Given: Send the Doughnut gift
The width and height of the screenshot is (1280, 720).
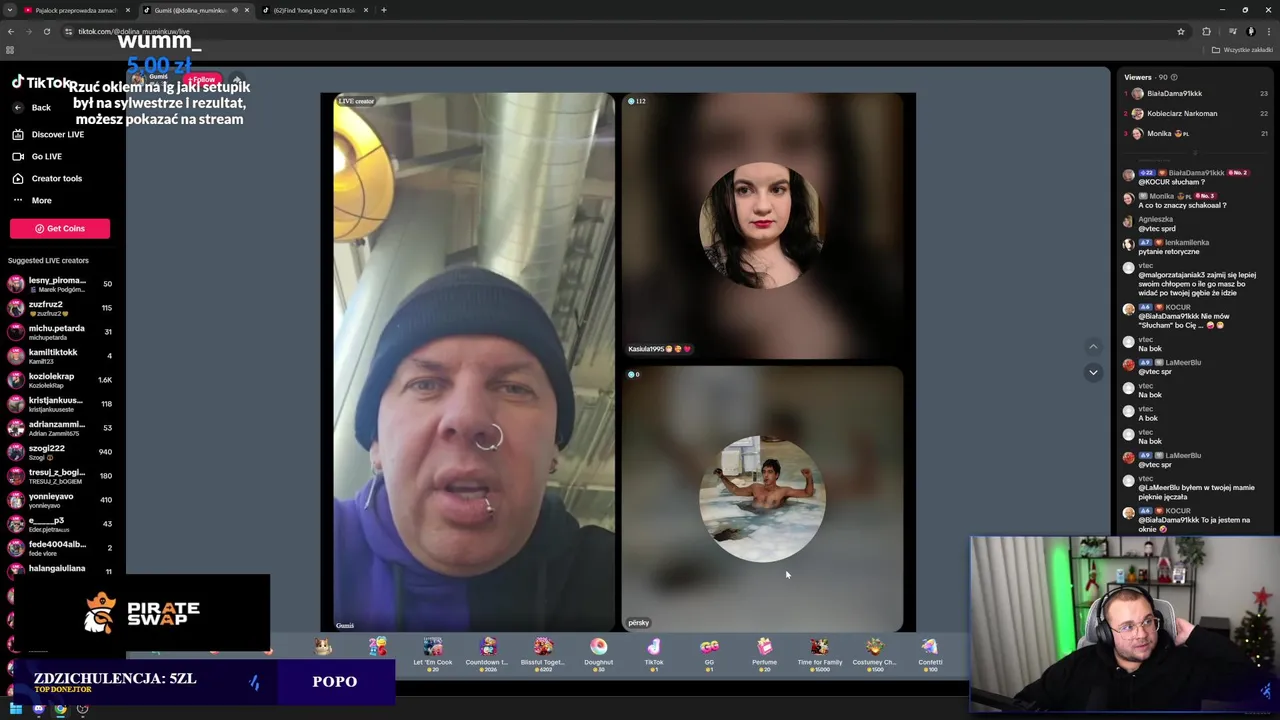Looking at the screenshot, I should (x=598, y=654).
